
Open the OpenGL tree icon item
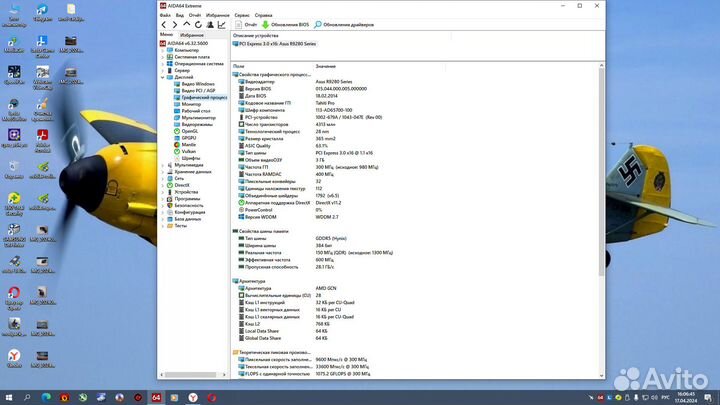tap(186, 131)
